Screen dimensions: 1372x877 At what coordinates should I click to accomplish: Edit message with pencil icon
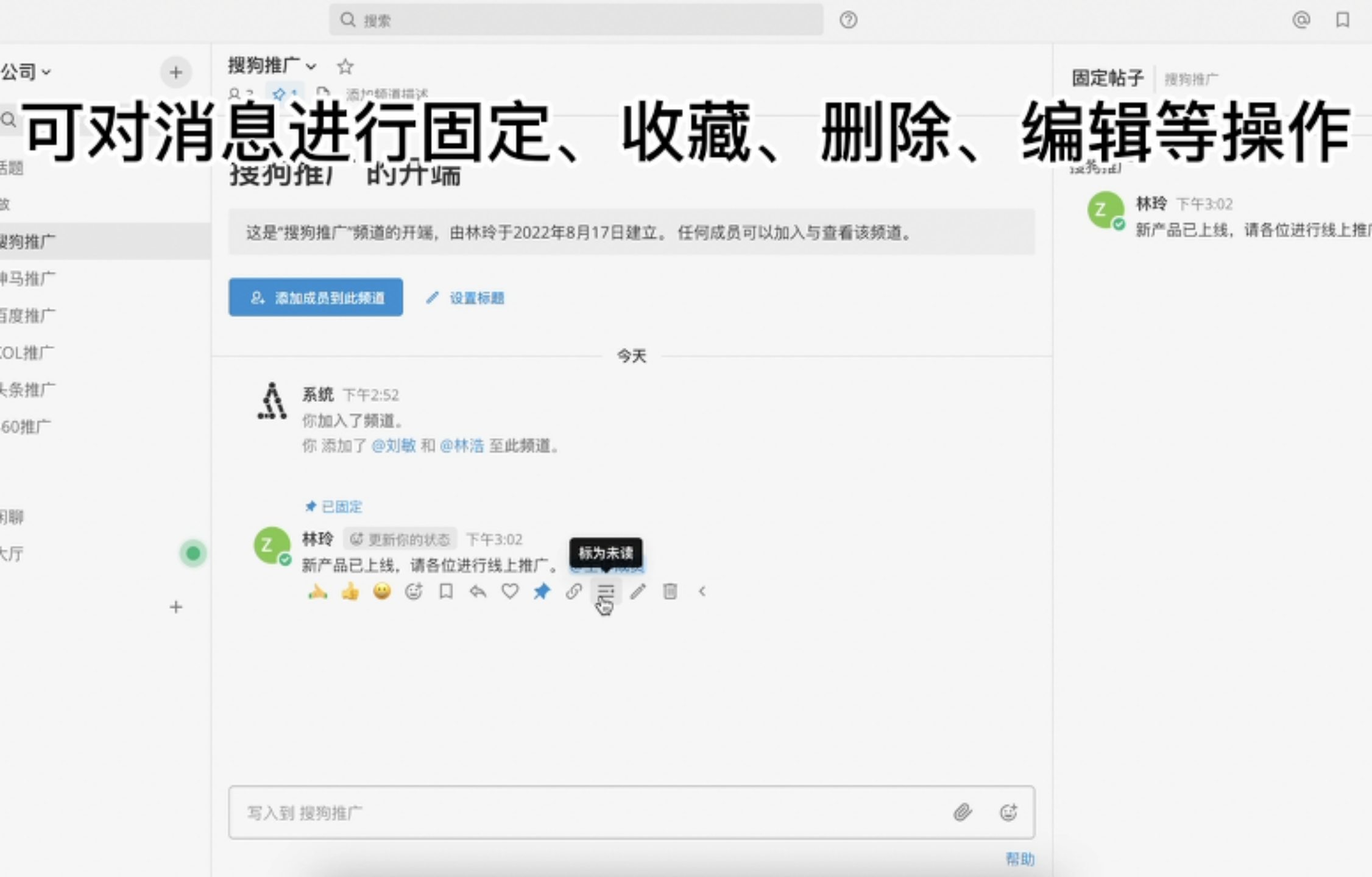(x=638, y=591)
